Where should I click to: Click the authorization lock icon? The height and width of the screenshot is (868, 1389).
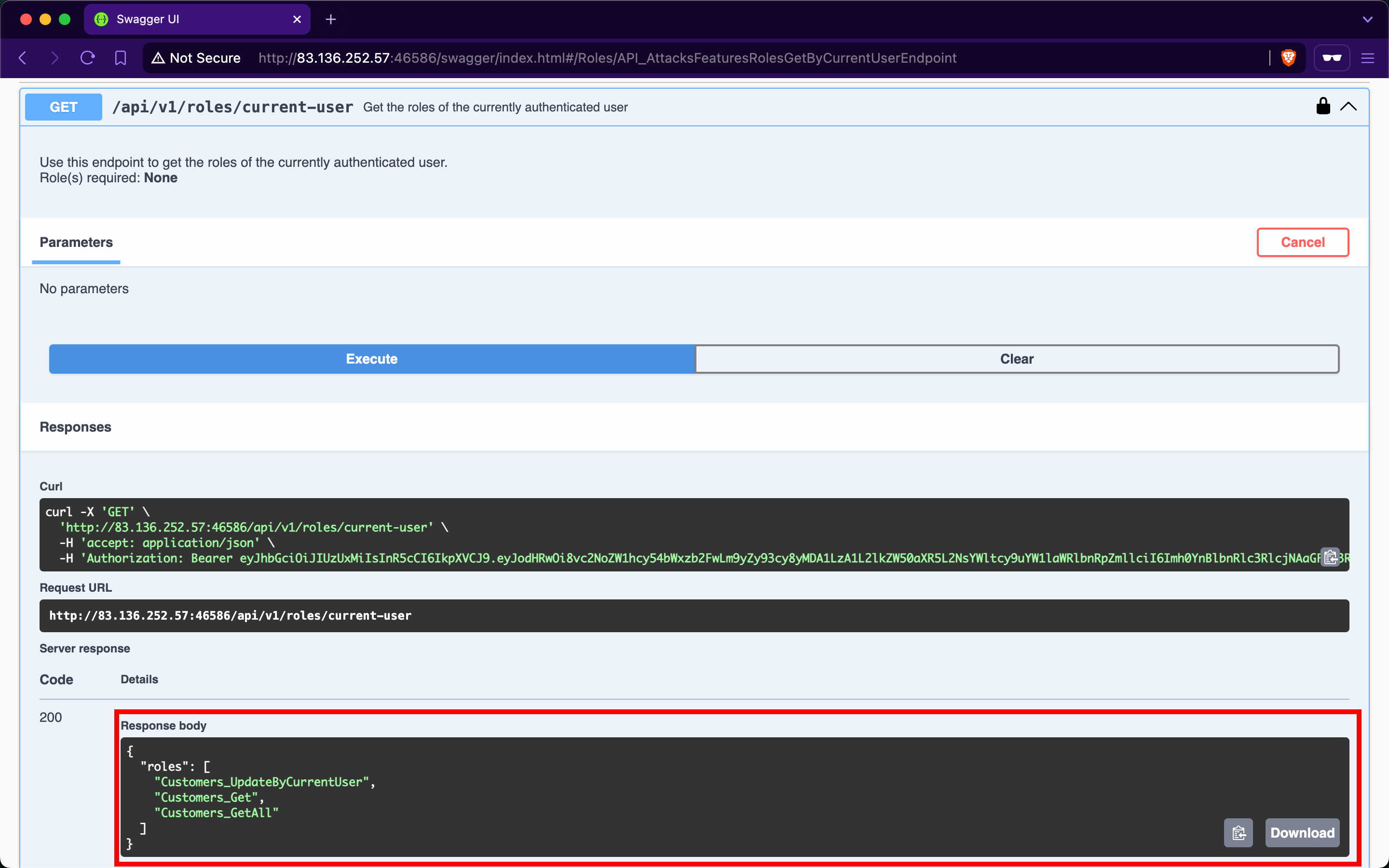point(1323,106)
